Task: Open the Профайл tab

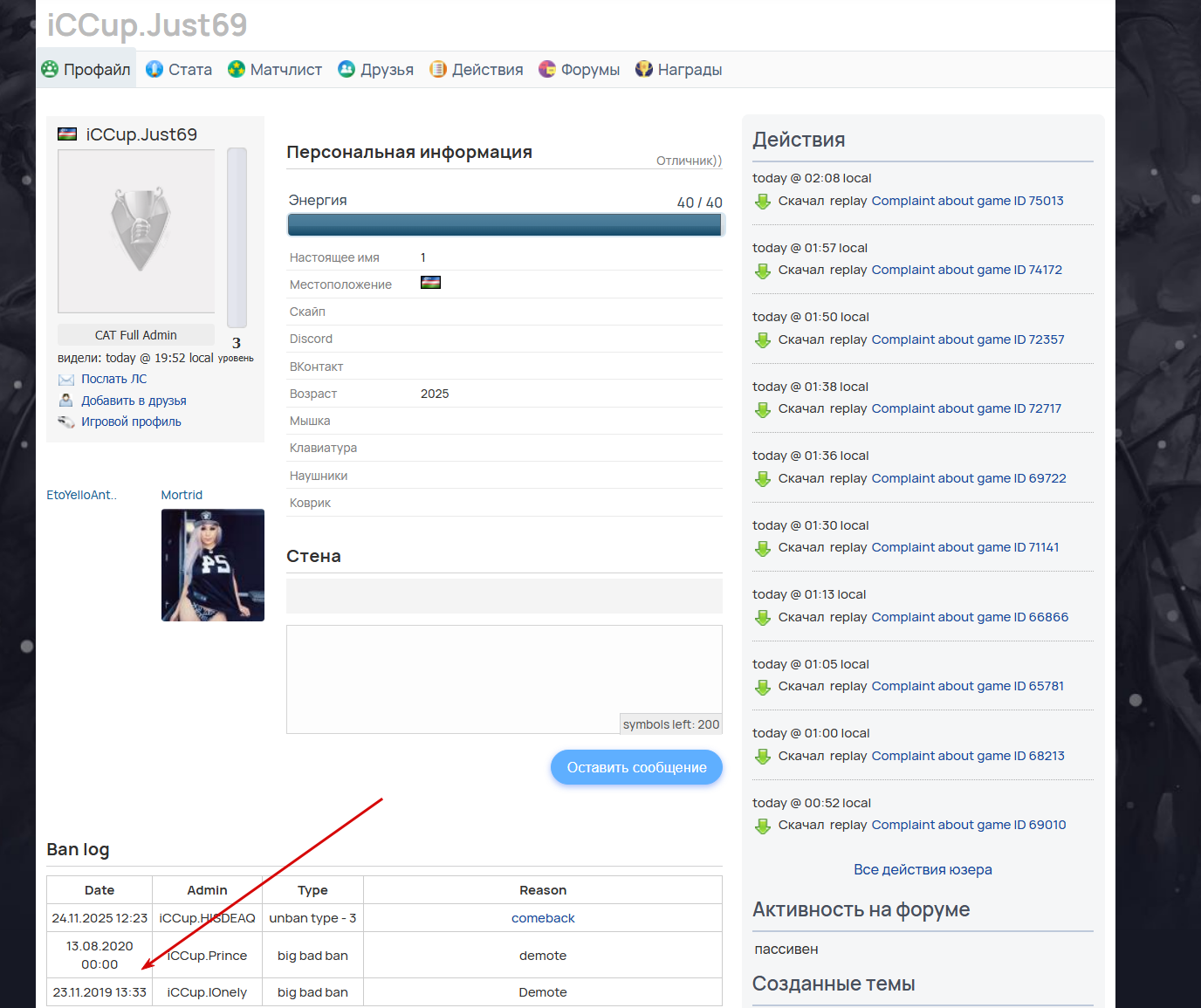Action: pos(86,70)
